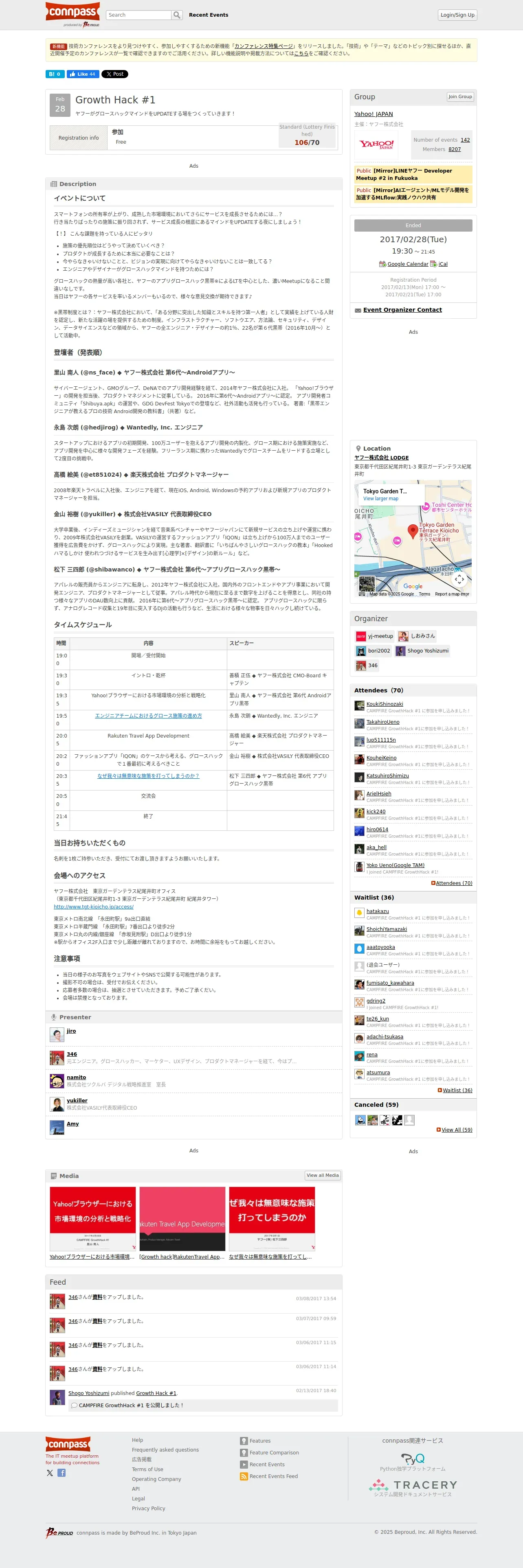This screenshot has width=523, height=1568.
Task: Click the BeProud logo in footer
Action: pyautogui.click(x=59, y=1533)
